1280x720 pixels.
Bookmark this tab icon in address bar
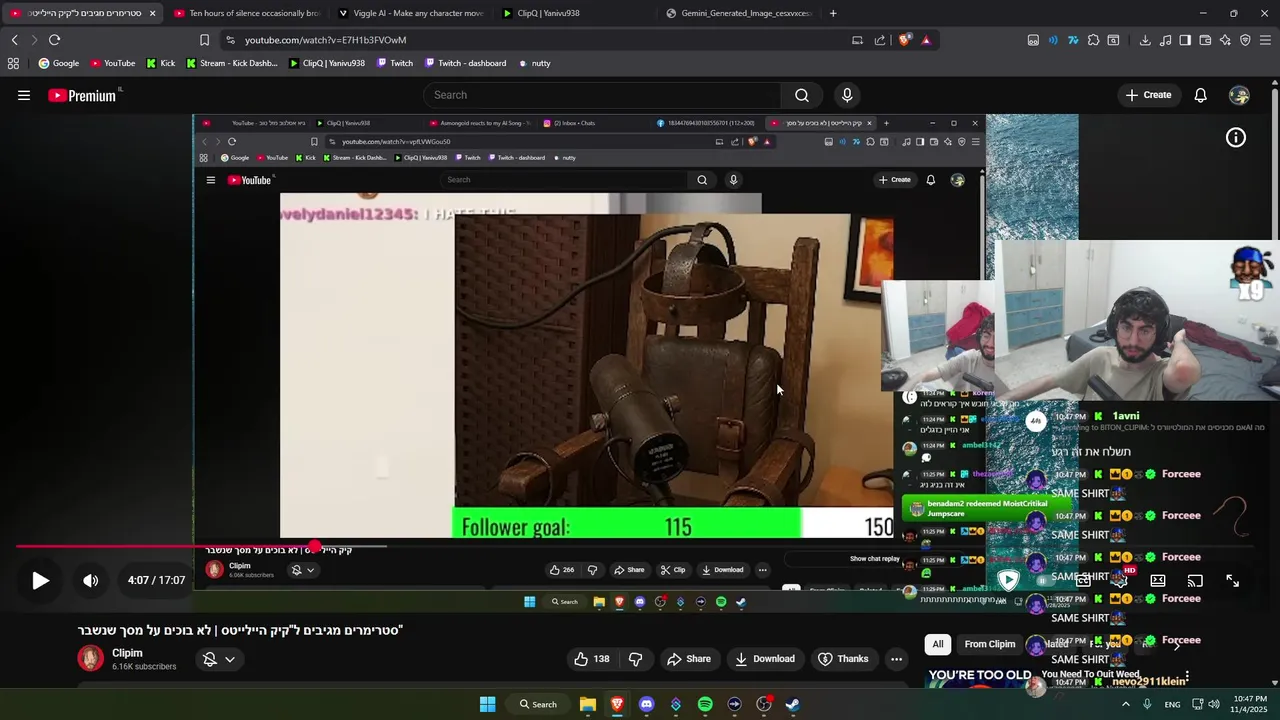click(x=204, y=40)
